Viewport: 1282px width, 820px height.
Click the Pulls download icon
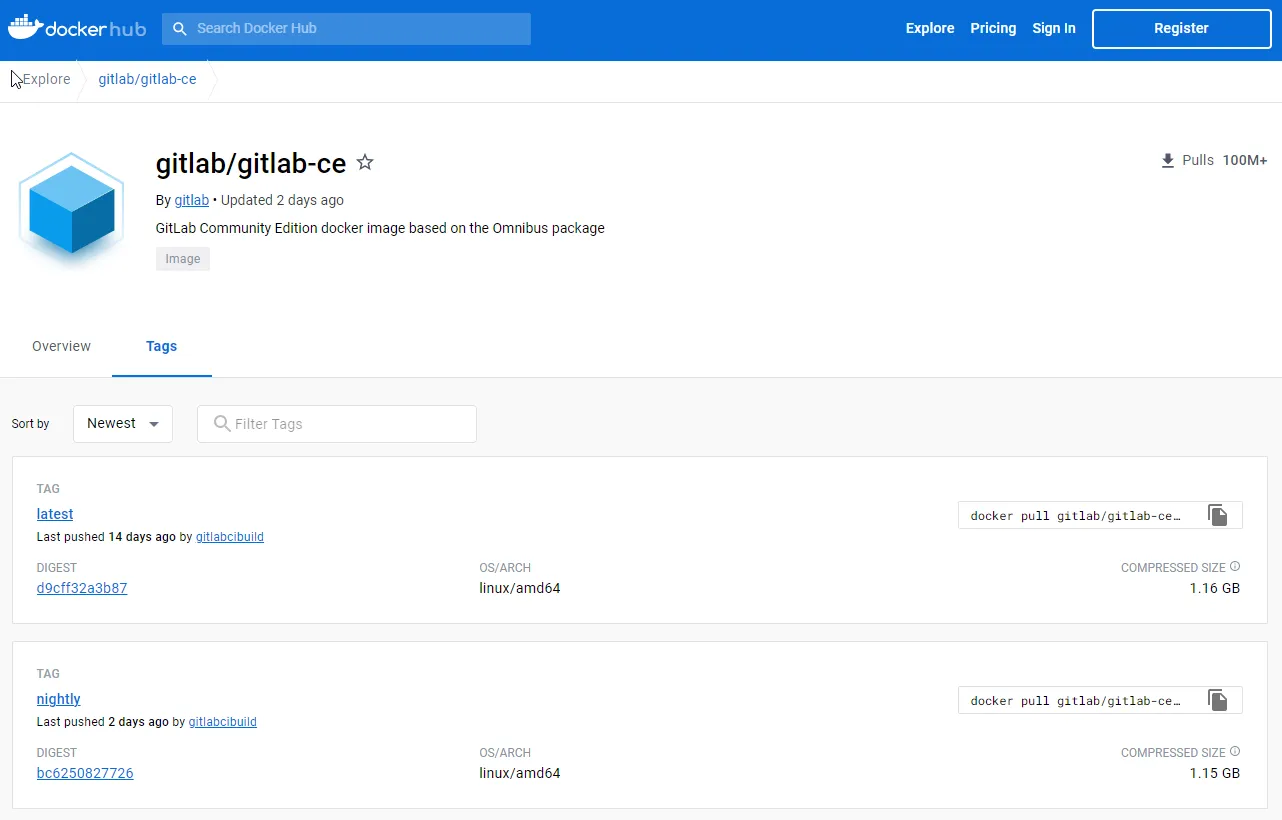click(x=1167, y=160)
